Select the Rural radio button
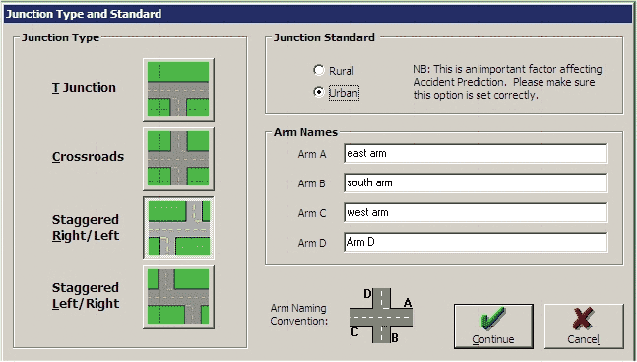 coord(319,70)
